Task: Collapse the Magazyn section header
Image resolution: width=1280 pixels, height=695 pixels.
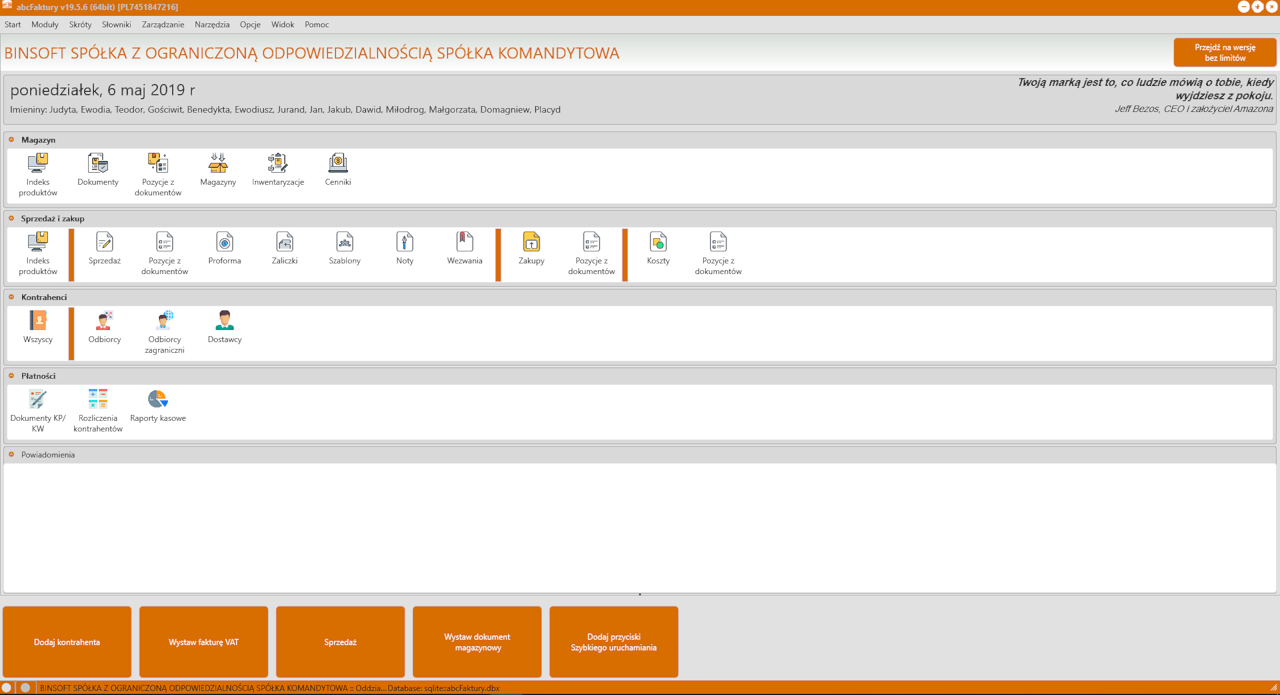Action: pos(12,140)
